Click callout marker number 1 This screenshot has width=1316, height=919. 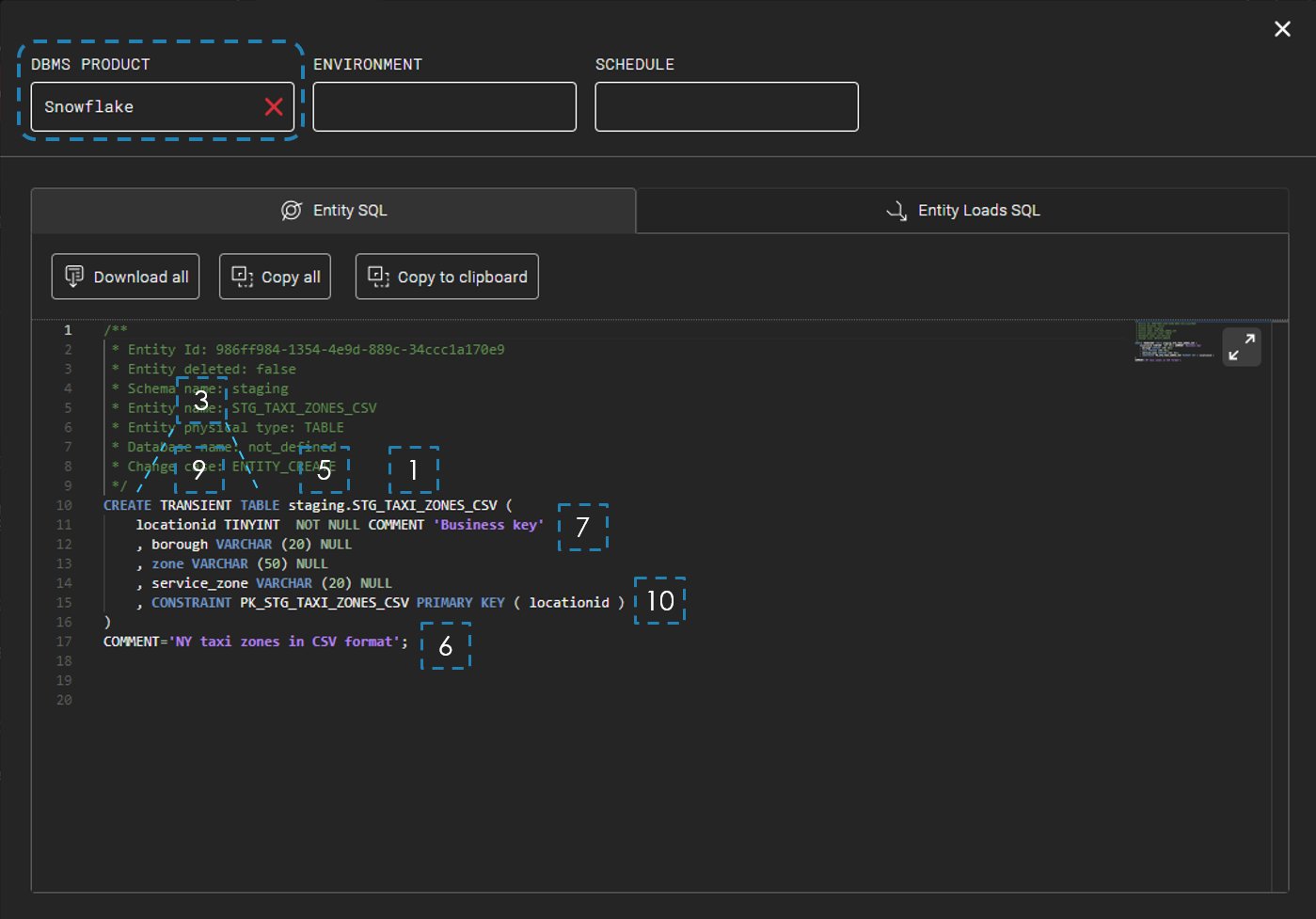[413, 469]
